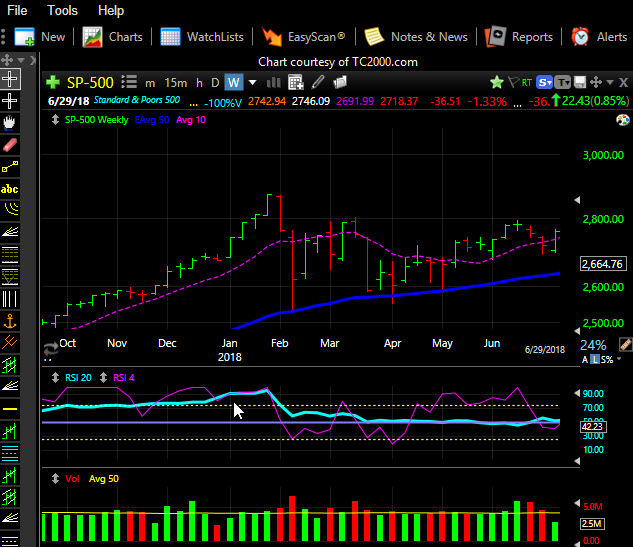Choose the yellow trendline drawing tool
Screen dimensions: 633x547
point(10,166)
